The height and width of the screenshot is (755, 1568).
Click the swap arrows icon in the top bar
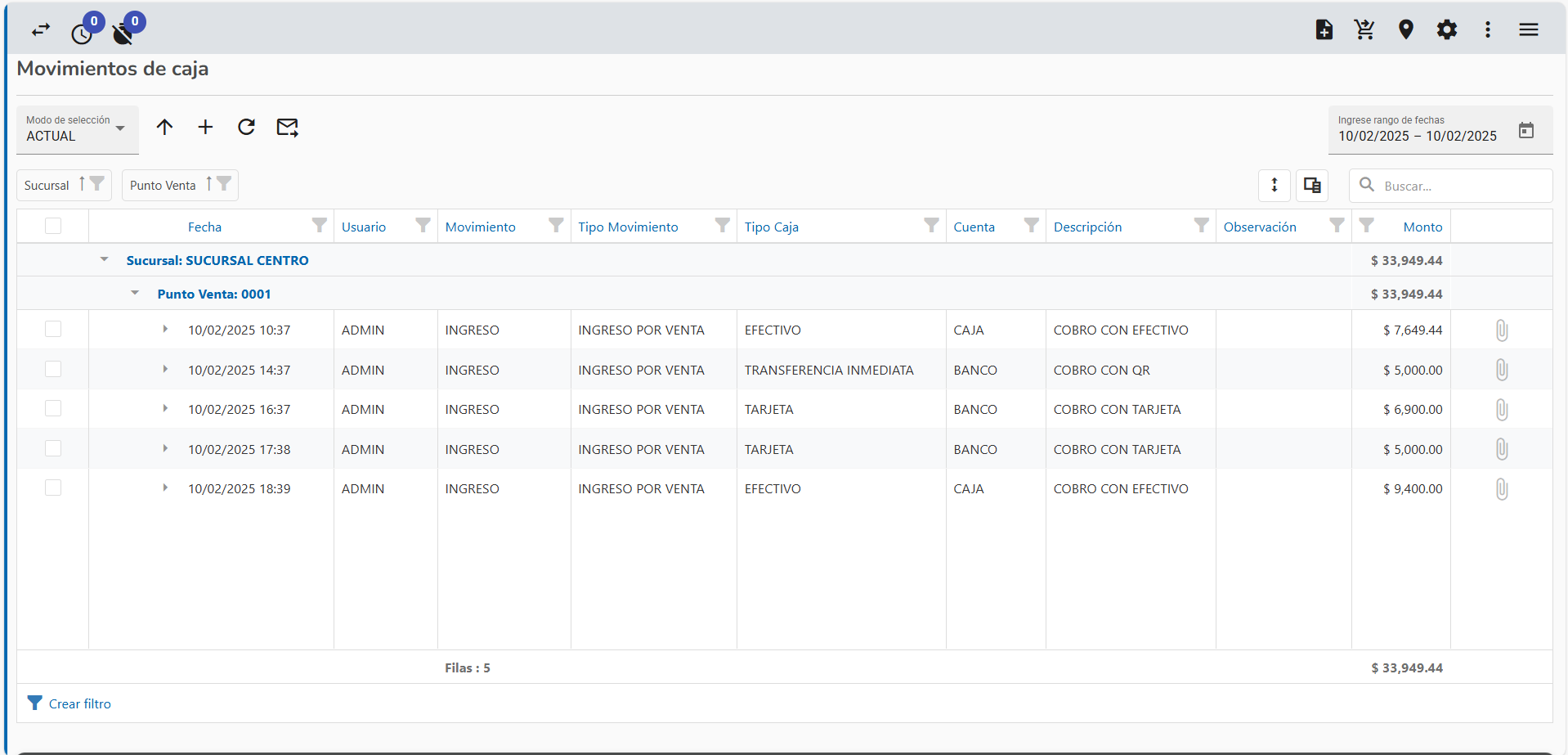pyautogui.click(x=41, y=30)
